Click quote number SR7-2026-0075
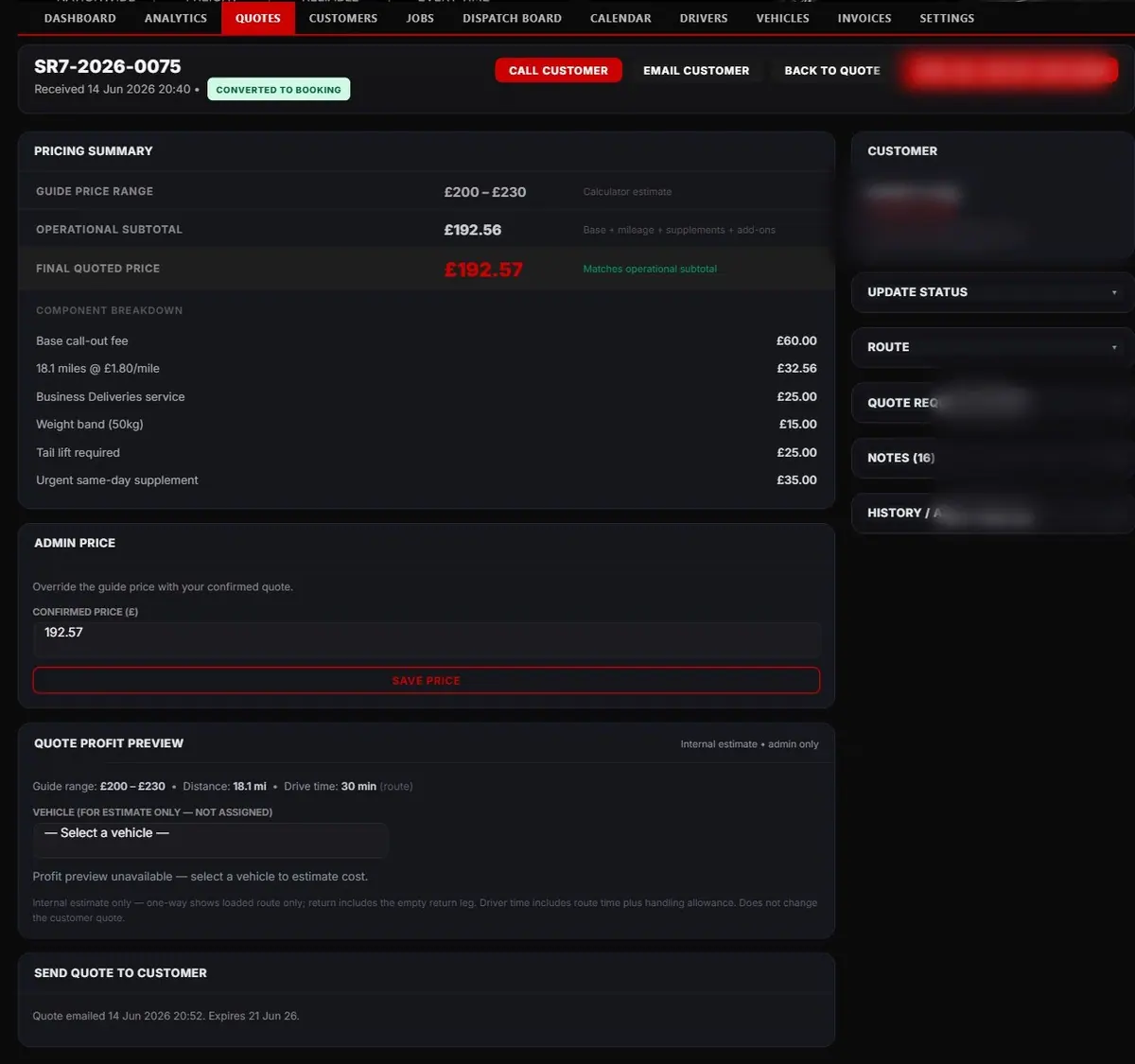1135x1064 pixels. click(108, 66)
